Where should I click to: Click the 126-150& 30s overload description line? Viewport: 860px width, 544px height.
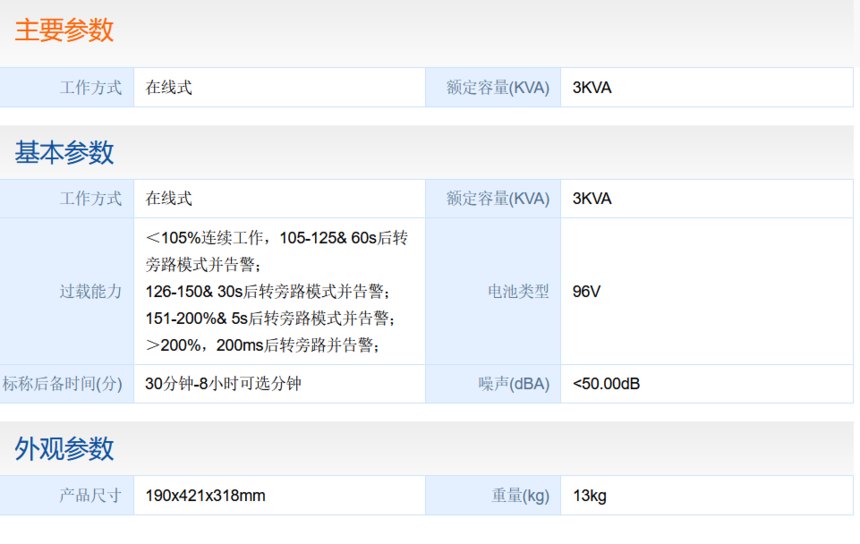267,292
